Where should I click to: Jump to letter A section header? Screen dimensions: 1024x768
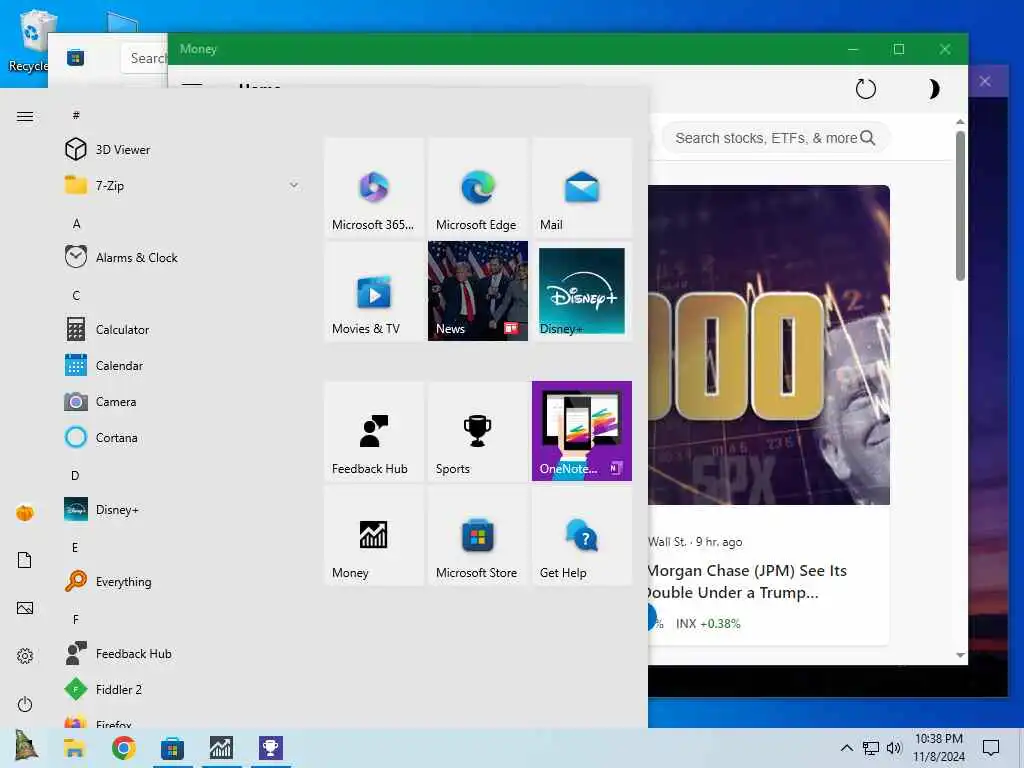(x=76, y=223)
